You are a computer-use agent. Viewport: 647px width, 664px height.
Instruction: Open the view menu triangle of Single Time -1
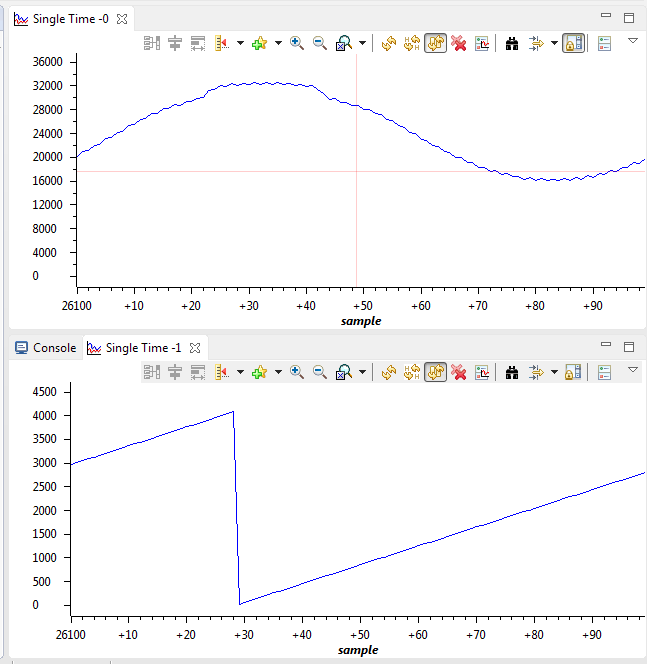(633, 370)
